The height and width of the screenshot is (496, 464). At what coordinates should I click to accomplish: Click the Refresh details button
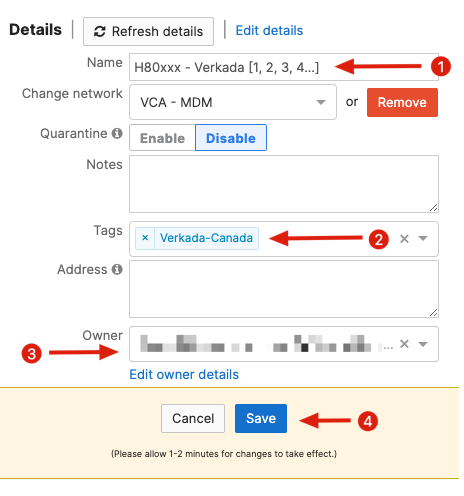[x=148, y=31]
